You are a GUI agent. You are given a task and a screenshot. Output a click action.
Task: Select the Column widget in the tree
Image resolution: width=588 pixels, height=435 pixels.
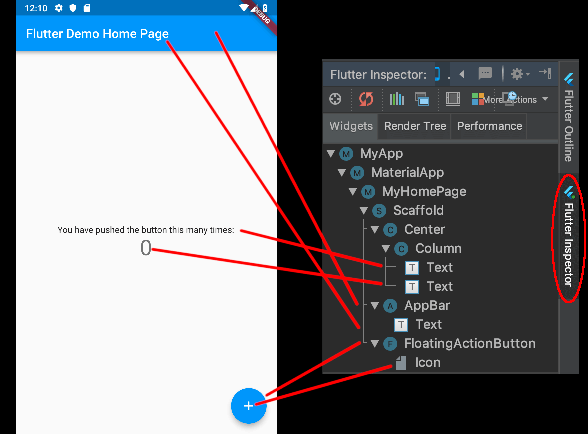point(438,249)
